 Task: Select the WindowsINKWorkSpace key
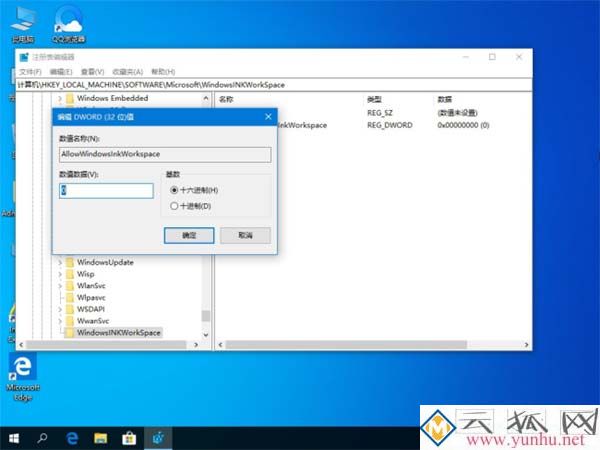click(119, 333)
